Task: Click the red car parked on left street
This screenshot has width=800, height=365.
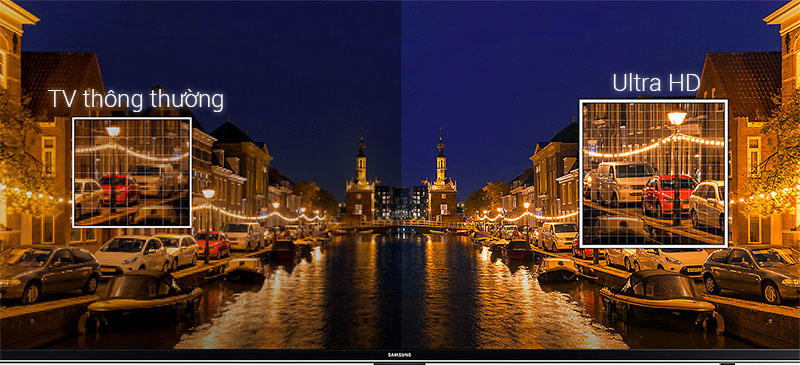Action: [x=212, y=244]
